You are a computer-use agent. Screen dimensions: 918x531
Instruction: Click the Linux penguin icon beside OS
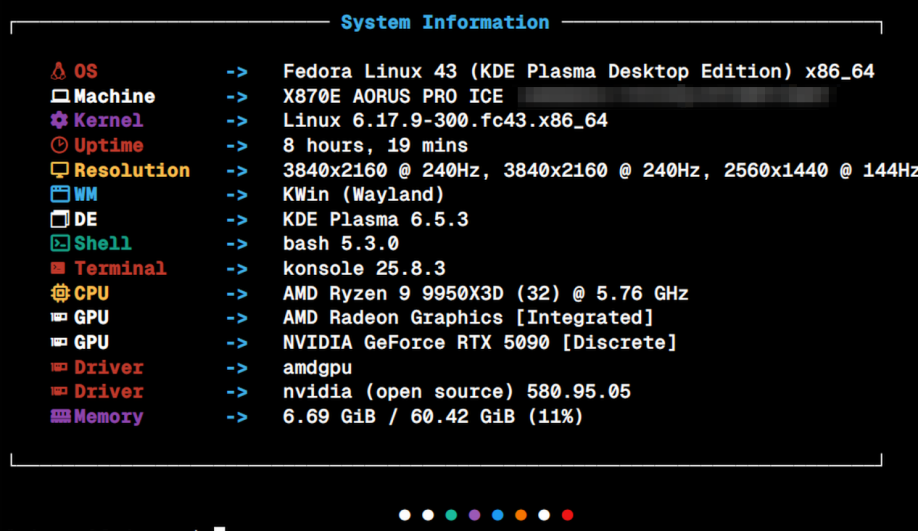[59, 71]
